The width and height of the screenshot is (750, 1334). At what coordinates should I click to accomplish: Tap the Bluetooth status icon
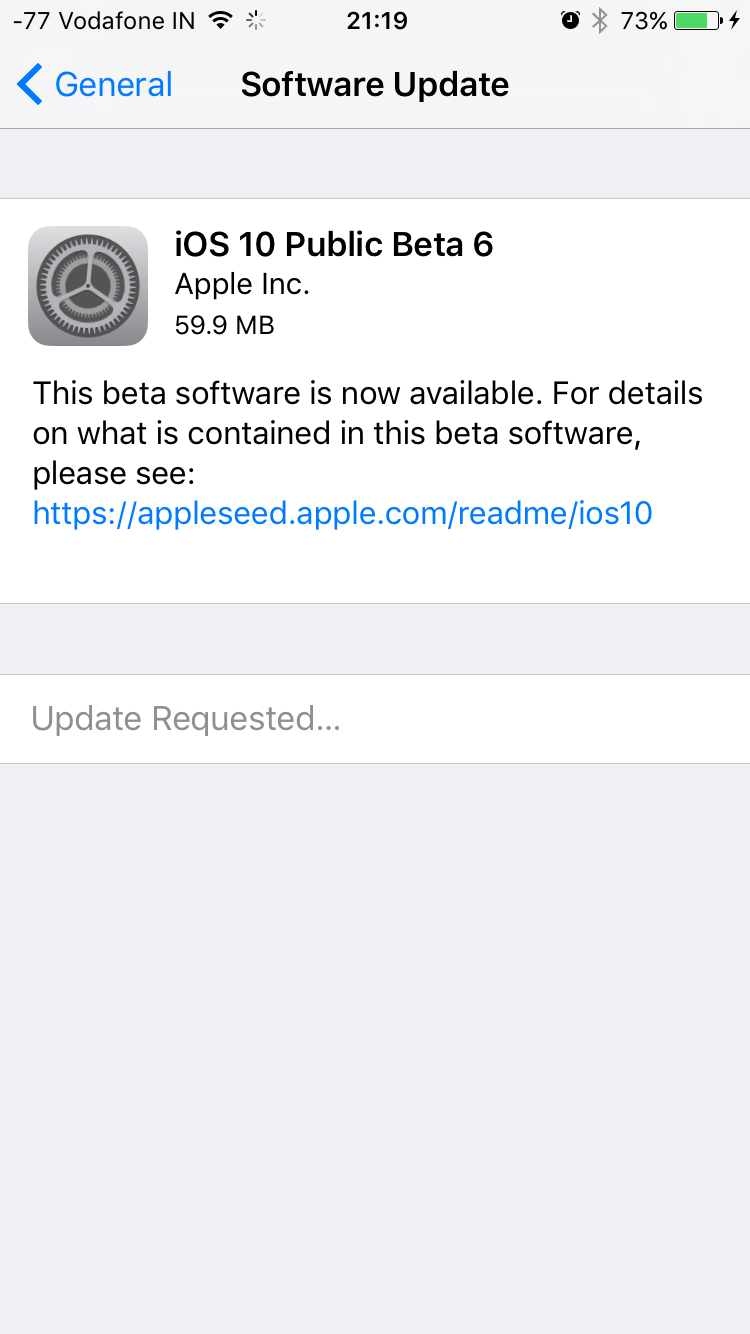coord(600,20)
